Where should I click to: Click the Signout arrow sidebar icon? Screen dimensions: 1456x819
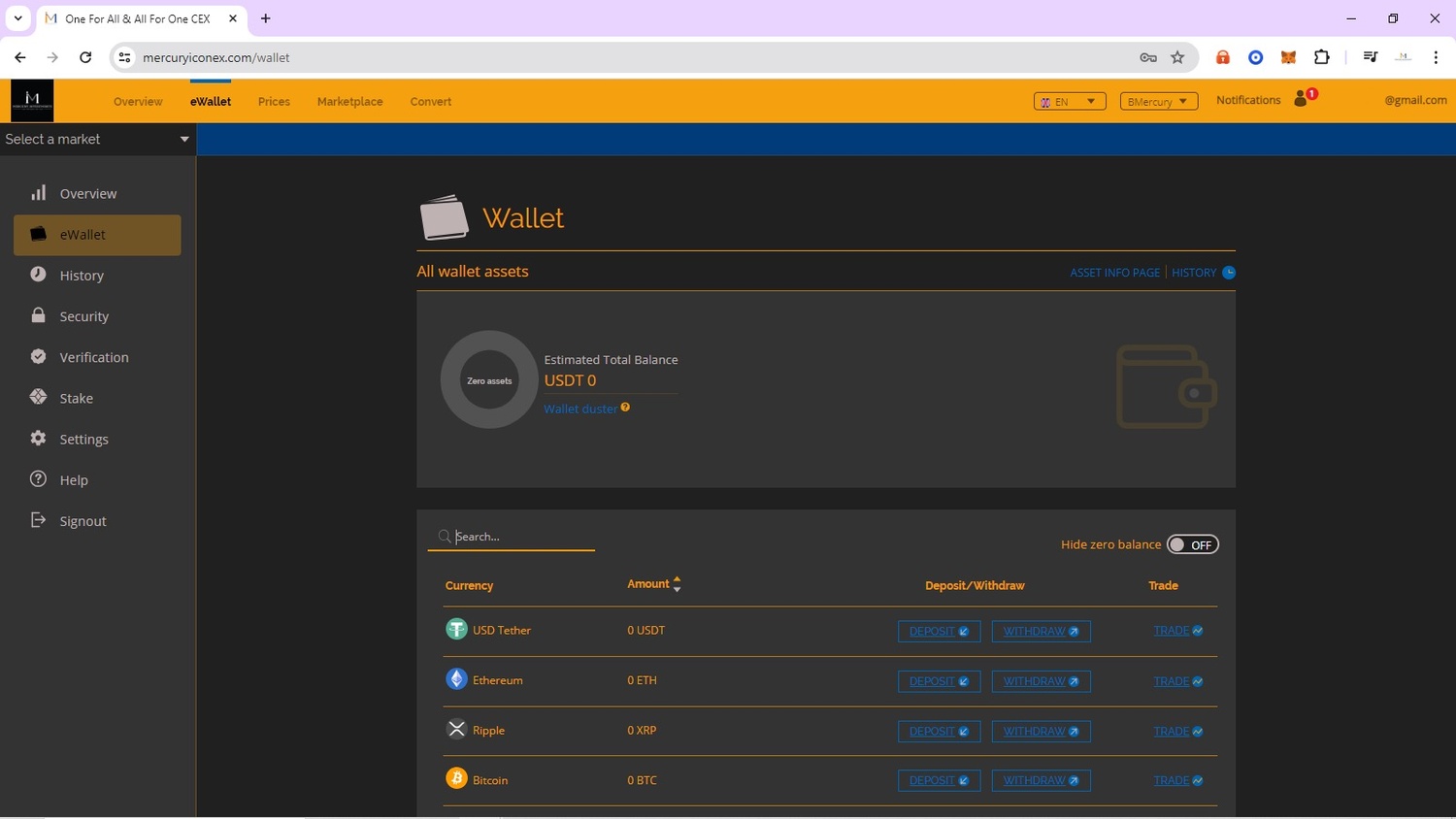click(38, 520)
